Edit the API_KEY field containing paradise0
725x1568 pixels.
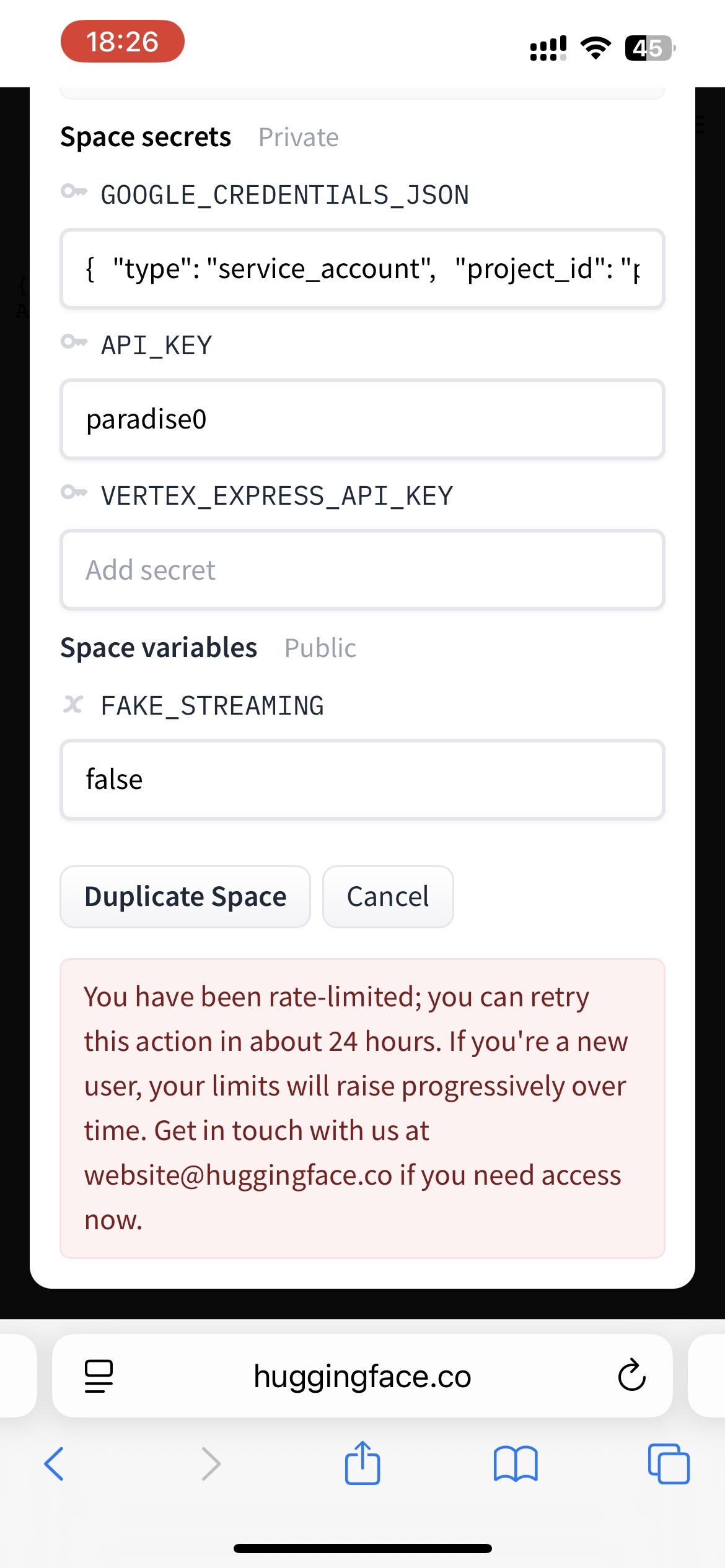362,419
